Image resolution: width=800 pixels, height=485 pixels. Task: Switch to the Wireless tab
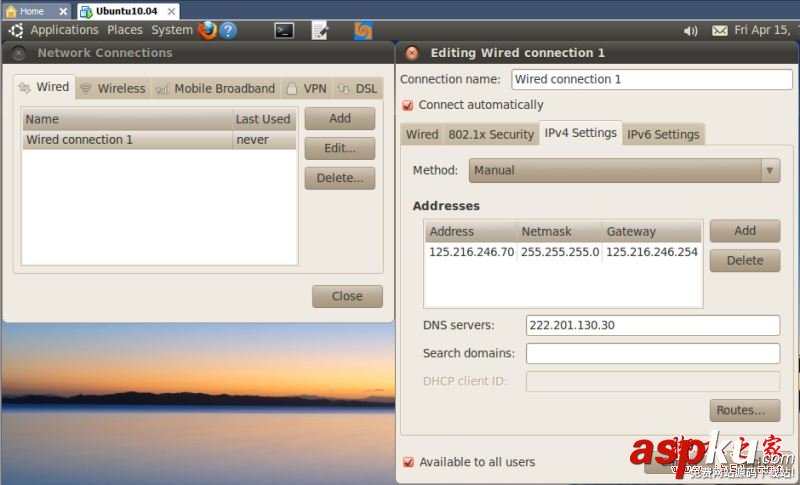tap(113, 89)
